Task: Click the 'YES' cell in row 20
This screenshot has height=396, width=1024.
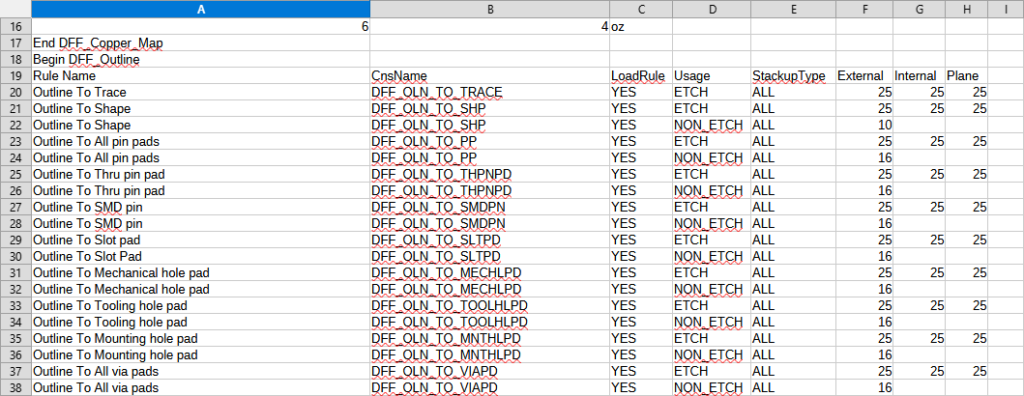Action: point(641,92)
